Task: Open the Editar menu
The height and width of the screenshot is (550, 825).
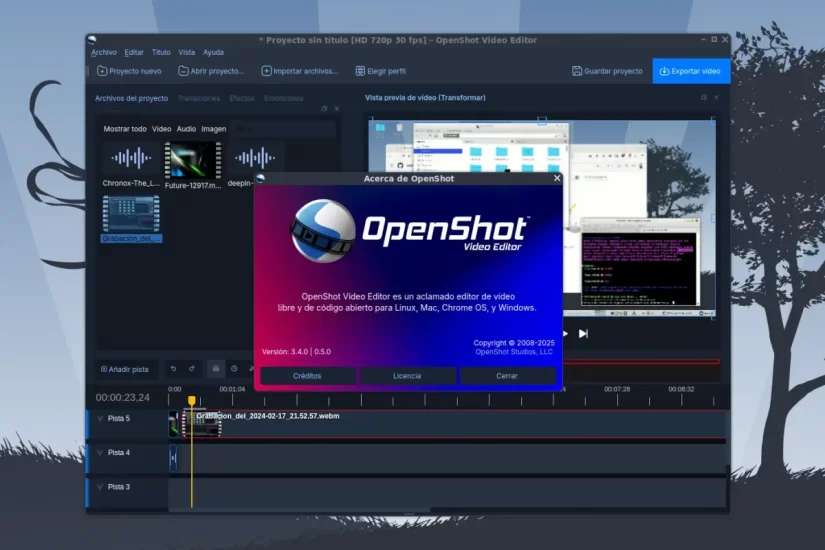Action: coord(134,53)
